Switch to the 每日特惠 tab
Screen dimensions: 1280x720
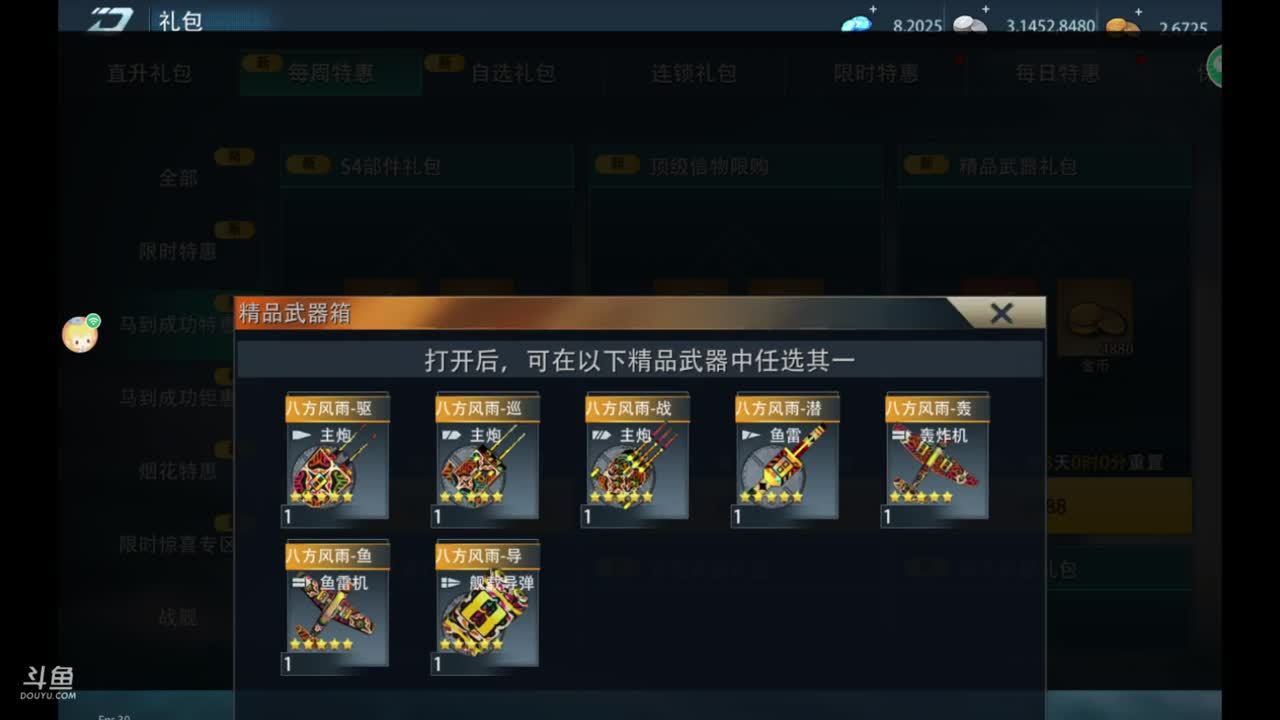[x=1057, y=73]
